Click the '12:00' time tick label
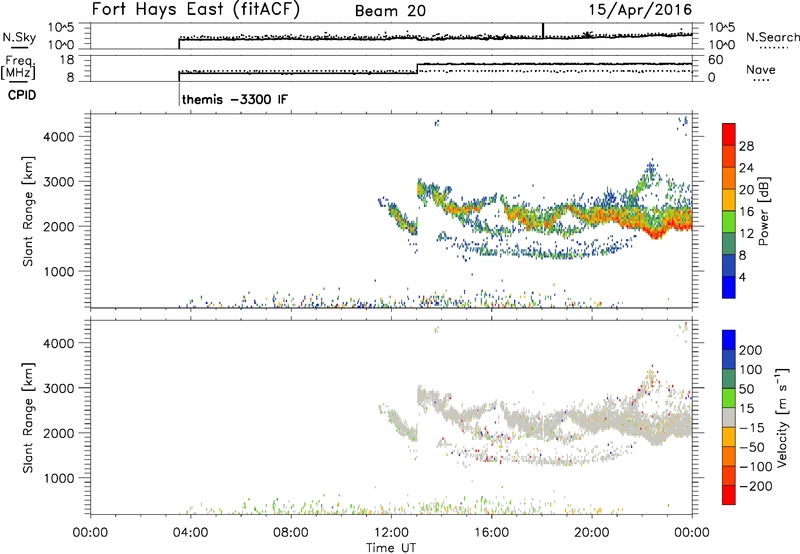Image resolution: width=800 pixels, height=554 pixels. pos(391,533)
